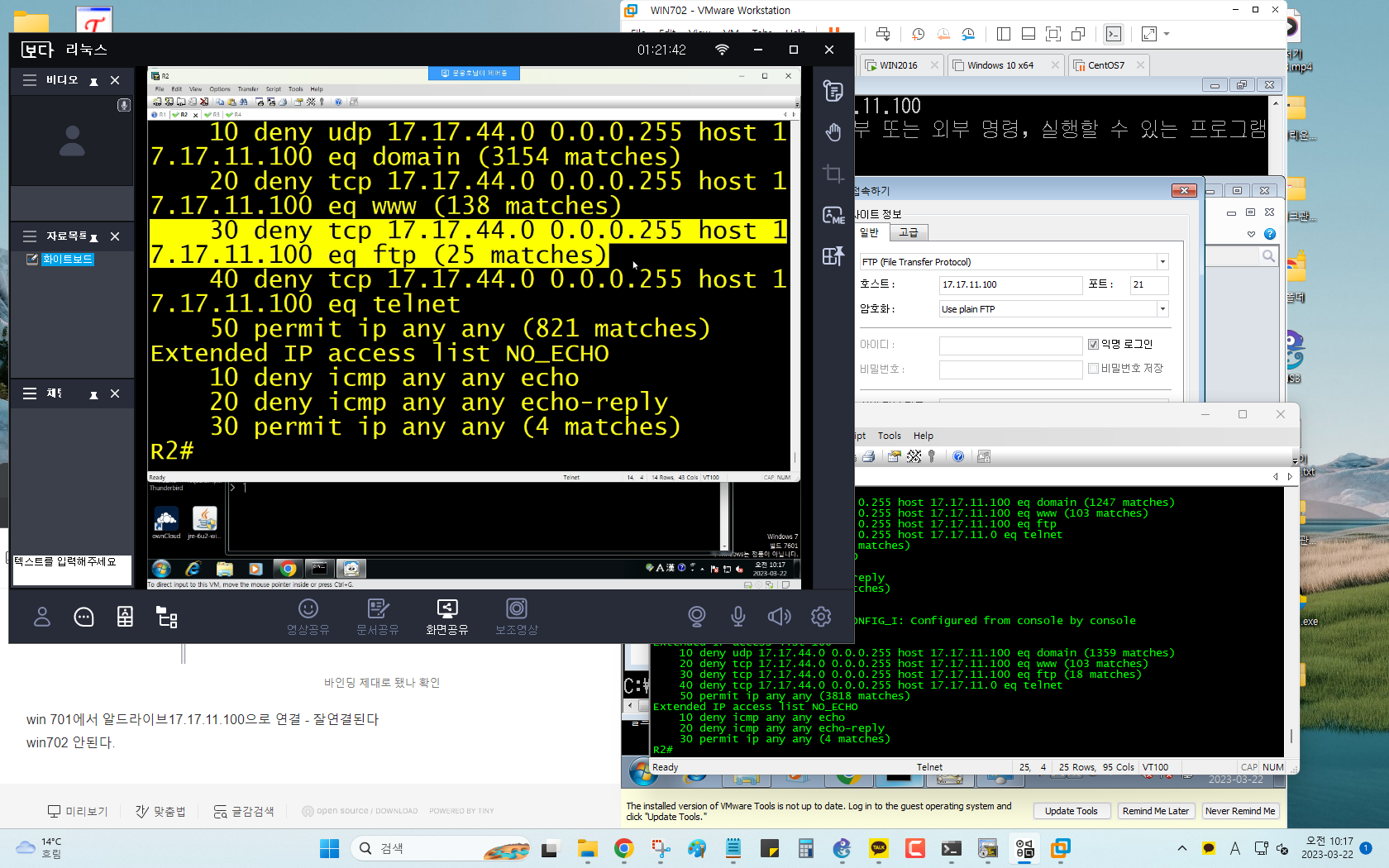Open 비디오 panel hamburger menu

30,80
